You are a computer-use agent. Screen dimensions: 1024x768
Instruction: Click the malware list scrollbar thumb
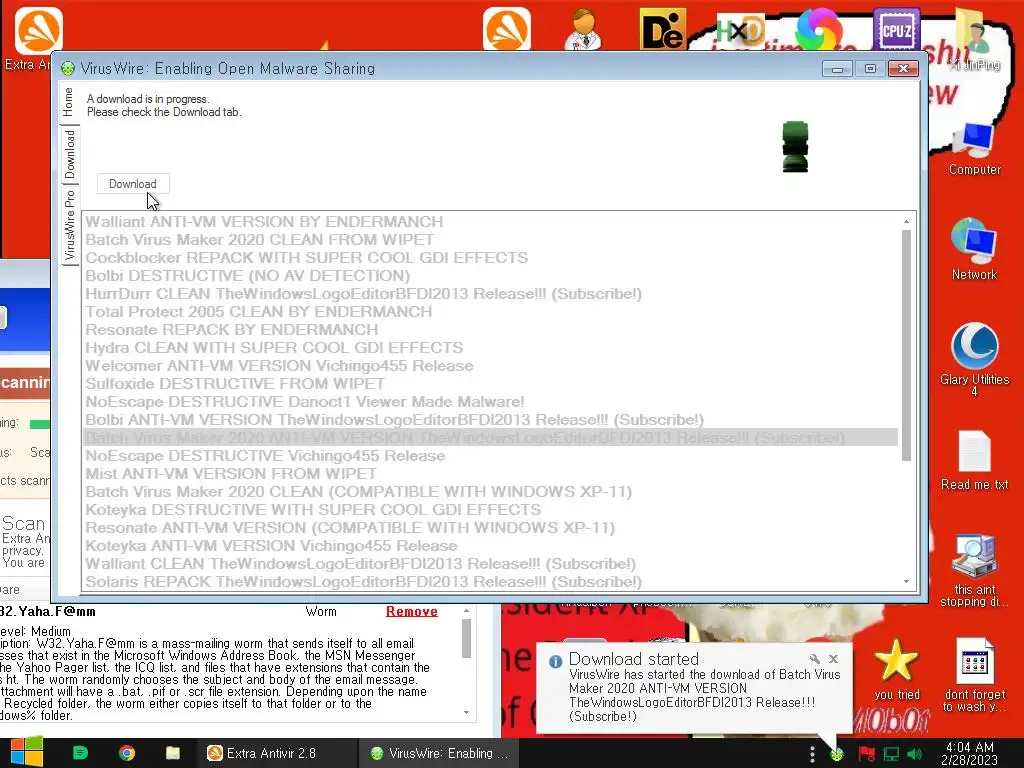[906, 345]
